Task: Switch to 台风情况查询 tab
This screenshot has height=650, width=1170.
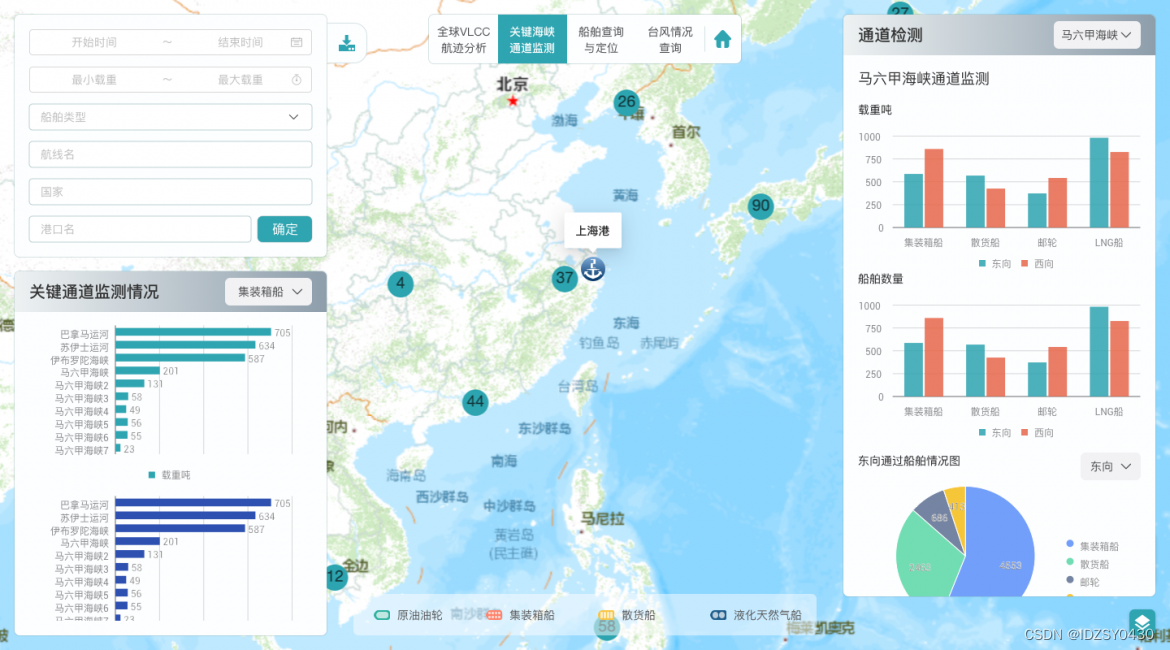Action: click(669, 40)
